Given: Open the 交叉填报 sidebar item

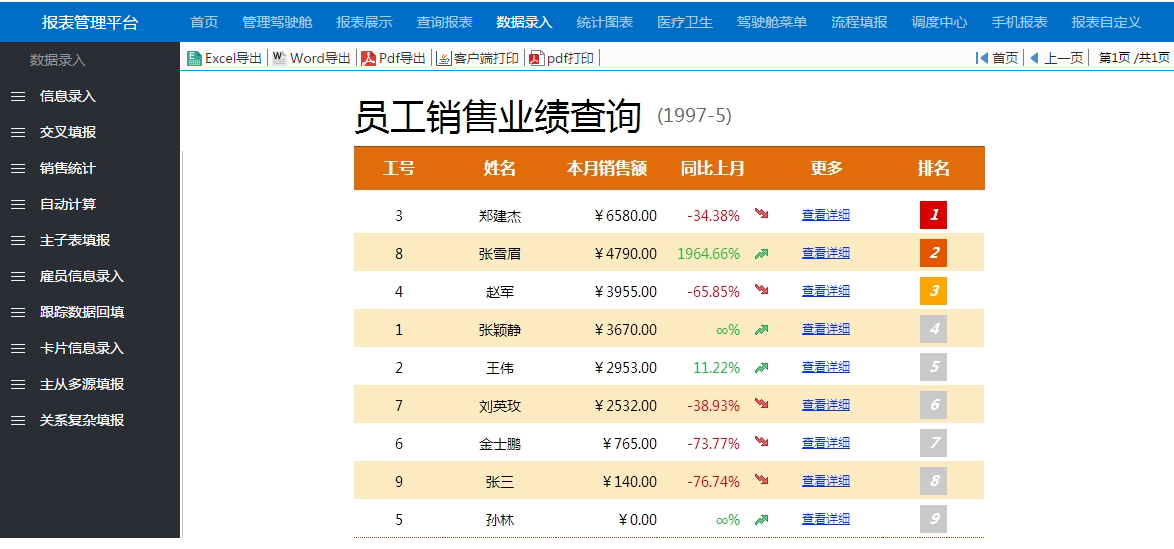Looking at the screenshot, I should pos(68,133).
